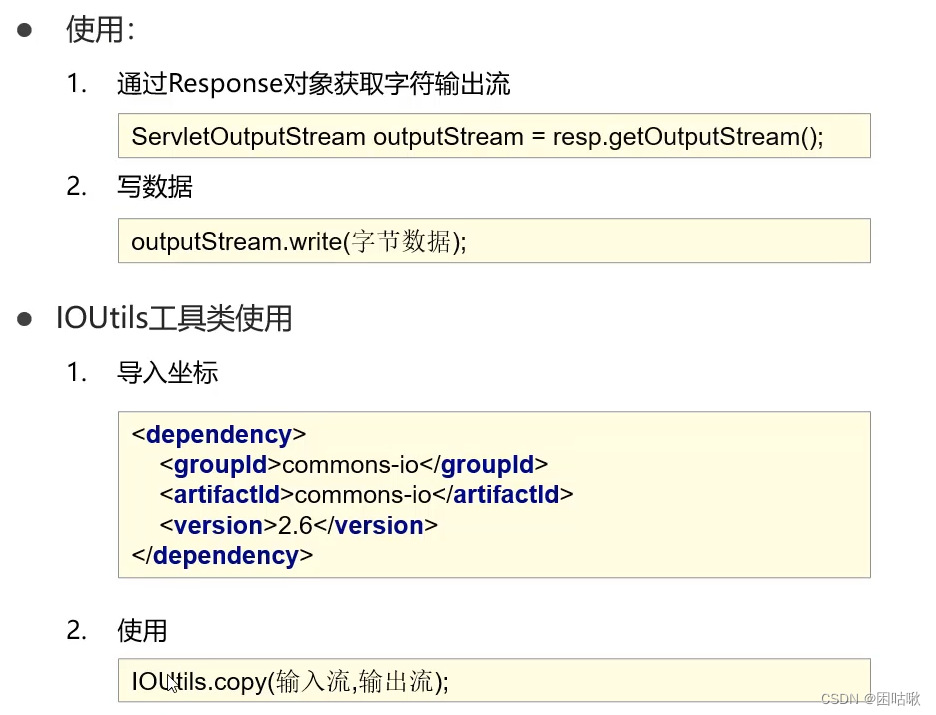Screen dimensions: 936x715
Task: Click the highlighted dependency tag text
Action: click(221, 434)
